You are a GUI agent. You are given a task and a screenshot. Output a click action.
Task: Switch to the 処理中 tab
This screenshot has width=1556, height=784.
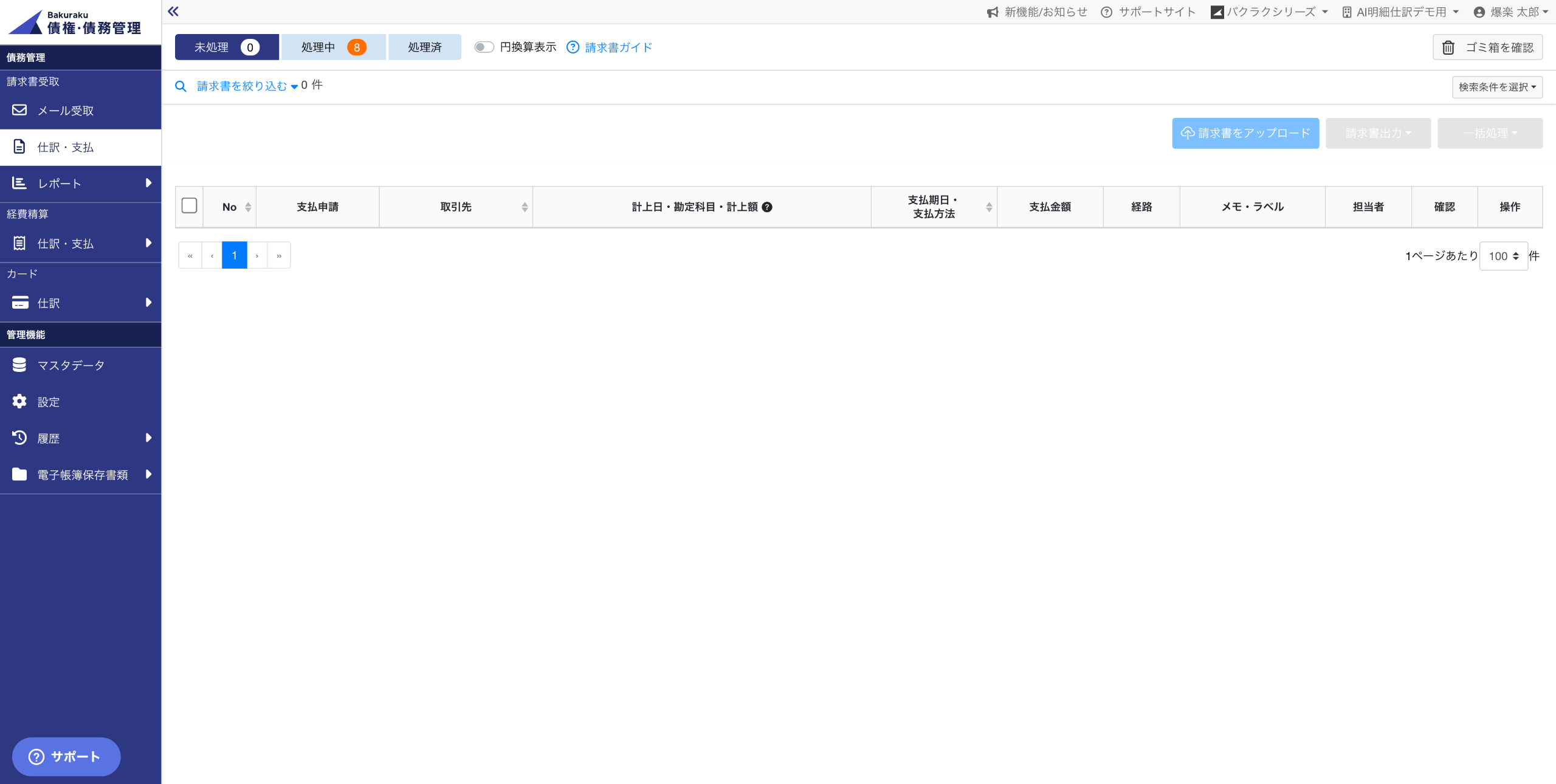tap(333, 47)
